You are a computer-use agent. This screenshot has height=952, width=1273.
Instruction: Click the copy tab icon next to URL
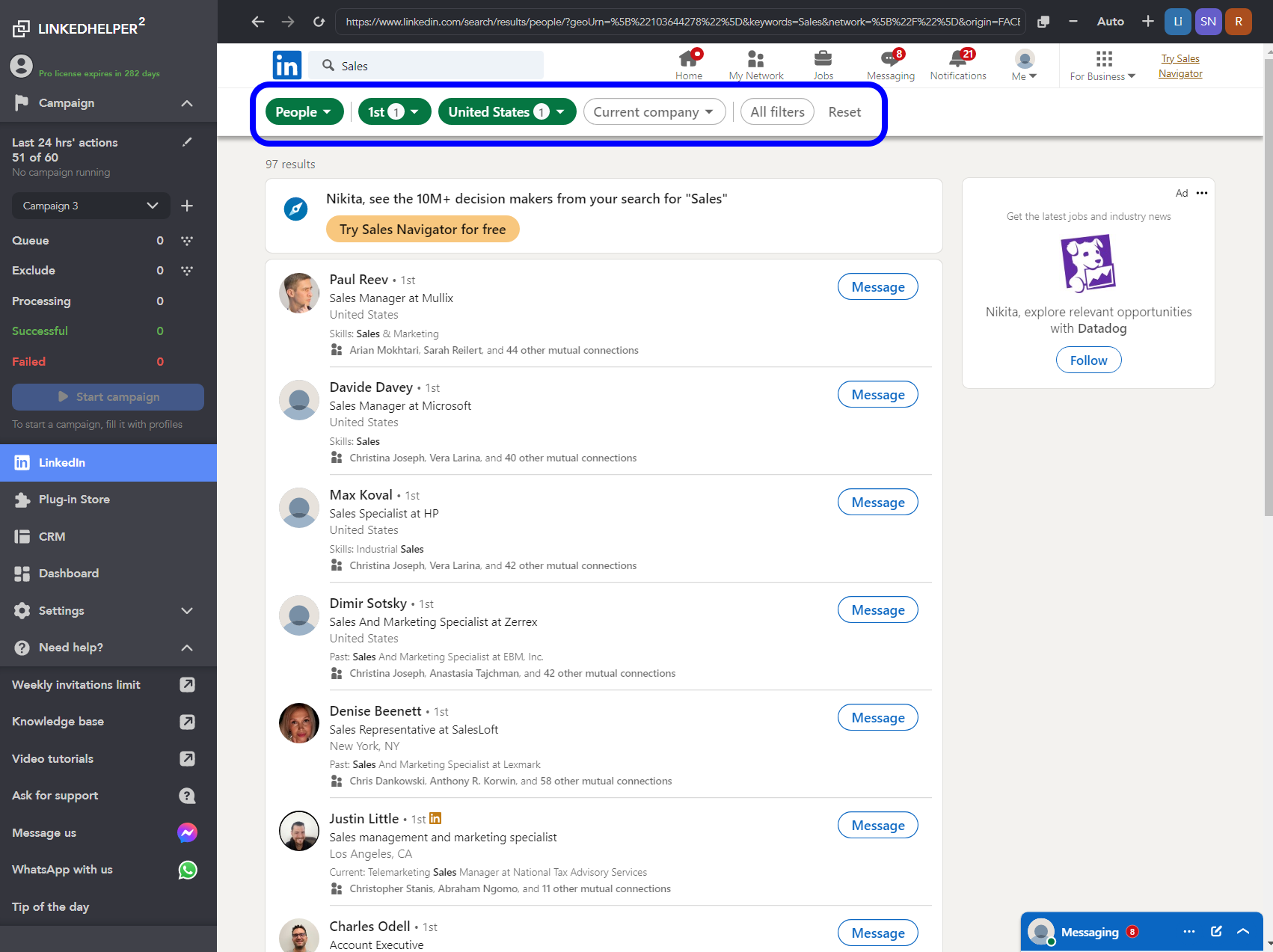[1043, 22]
